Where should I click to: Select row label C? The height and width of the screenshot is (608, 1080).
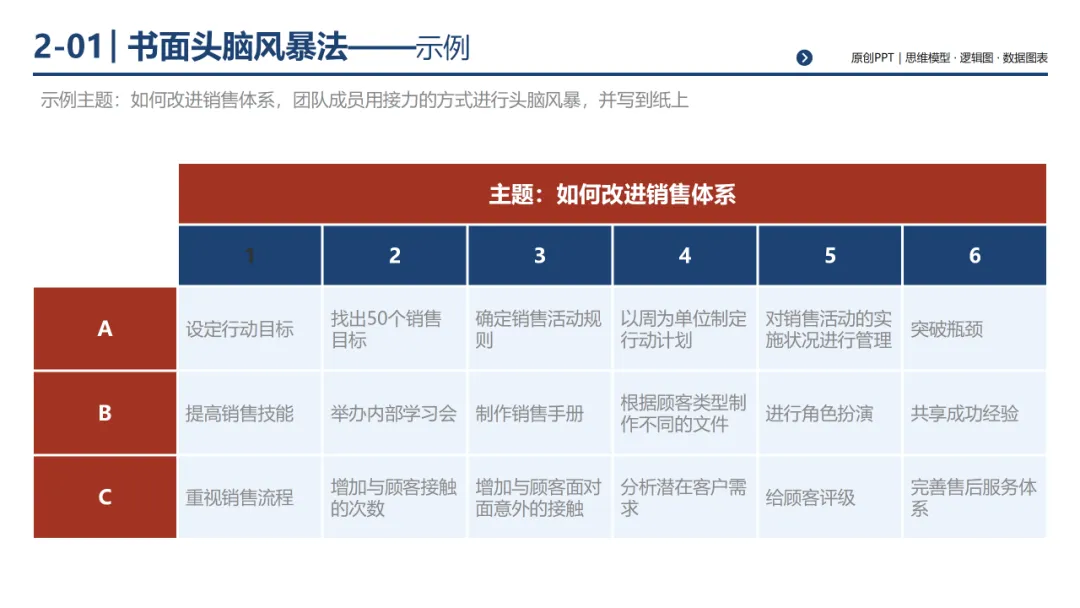click(104, 497)
